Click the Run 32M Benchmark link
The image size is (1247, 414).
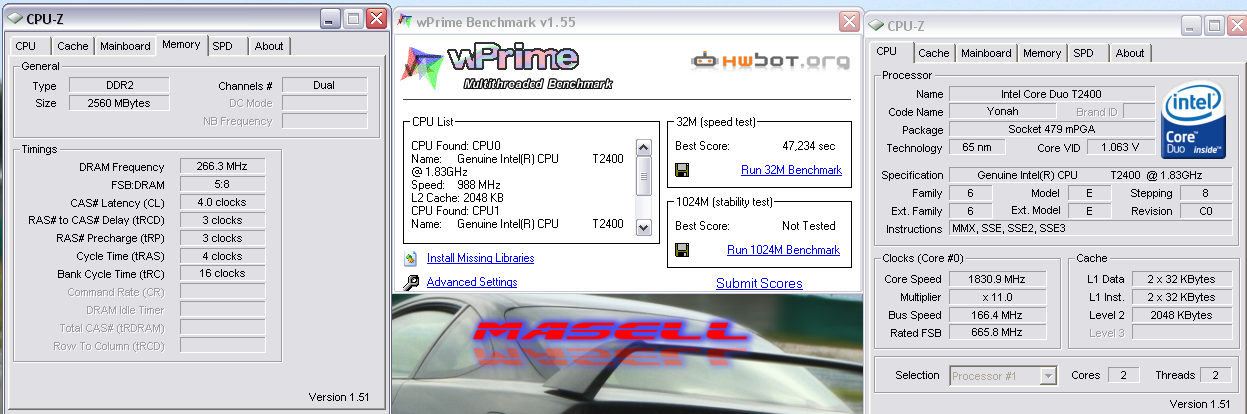click(791, 170)
